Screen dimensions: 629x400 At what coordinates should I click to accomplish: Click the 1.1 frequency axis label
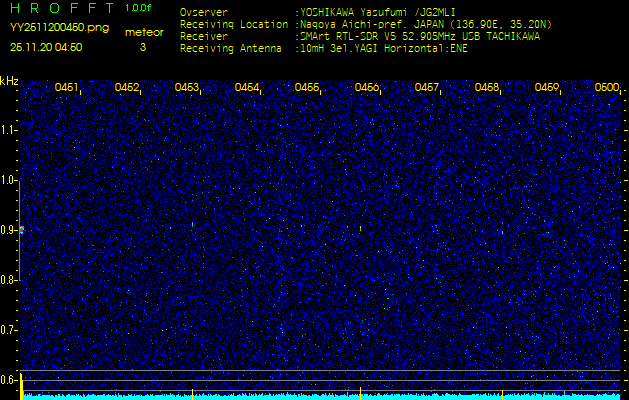click(x=9, y=130)
